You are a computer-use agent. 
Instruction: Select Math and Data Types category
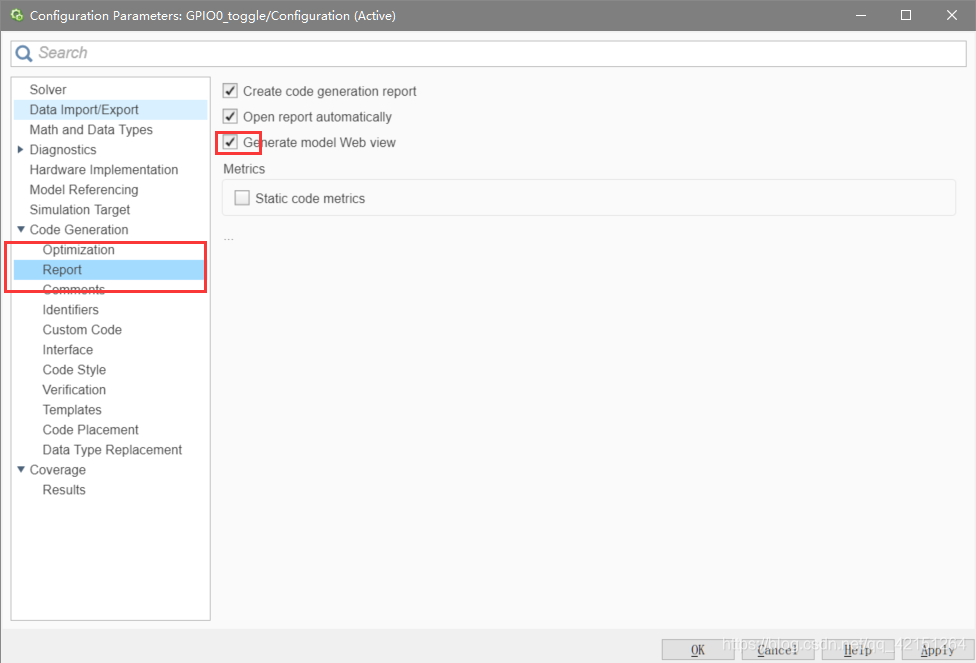pyautogui.click(x=91, y=129)
